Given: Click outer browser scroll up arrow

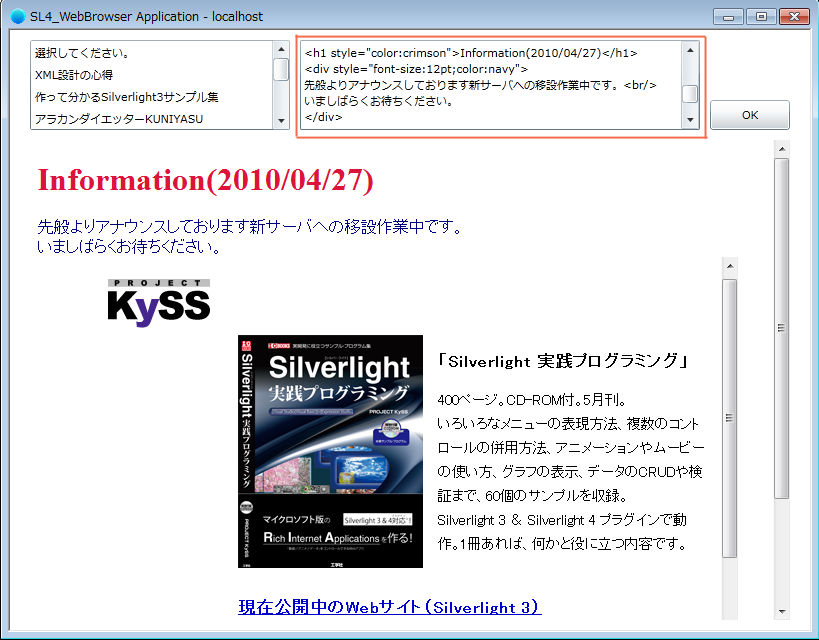Looking at the screenshot, I should coord(782,149).
